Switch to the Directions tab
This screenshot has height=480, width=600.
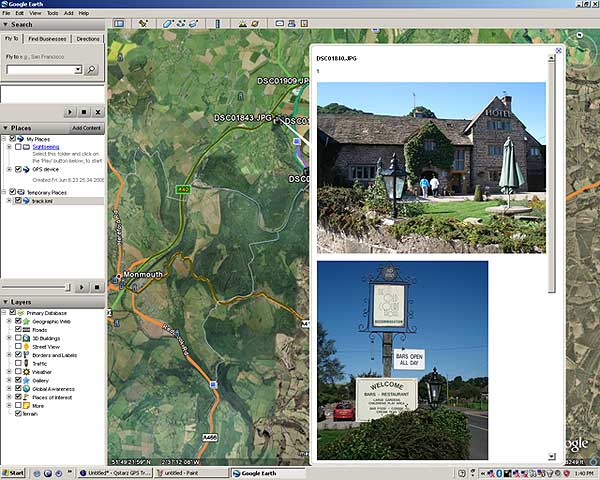click(88, 39)
